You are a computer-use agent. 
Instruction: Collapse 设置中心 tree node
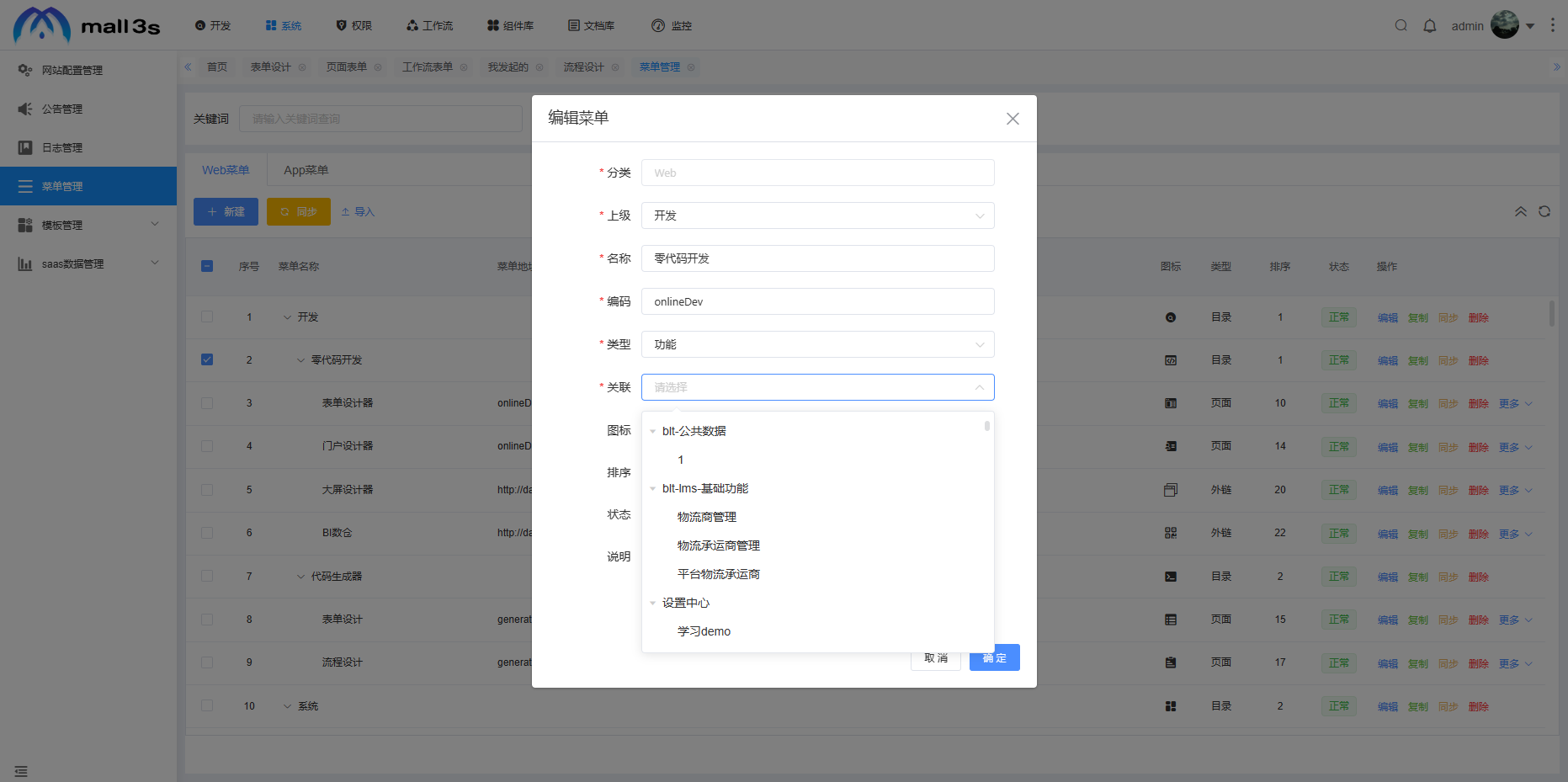click(653, 604)
